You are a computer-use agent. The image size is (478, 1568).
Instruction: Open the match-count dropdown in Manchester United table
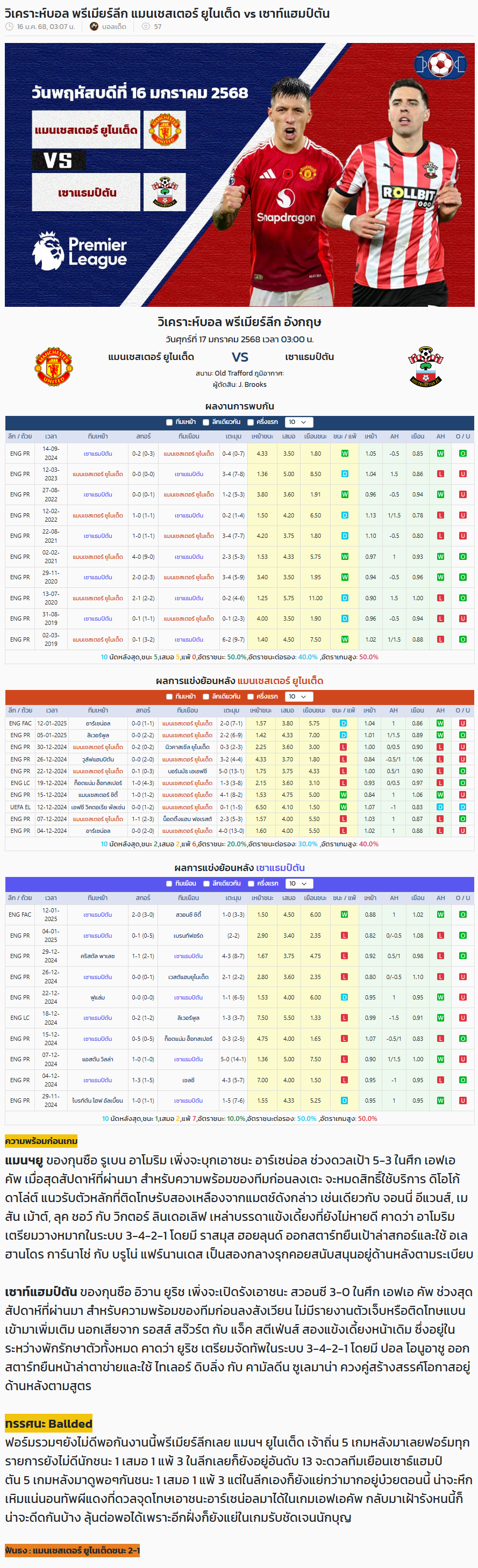(x=298, y=697)
